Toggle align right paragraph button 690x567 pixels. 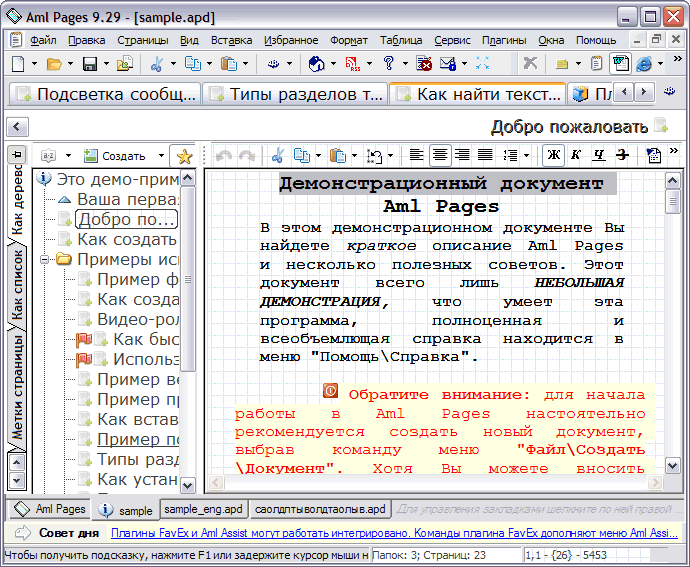point(462,155)
